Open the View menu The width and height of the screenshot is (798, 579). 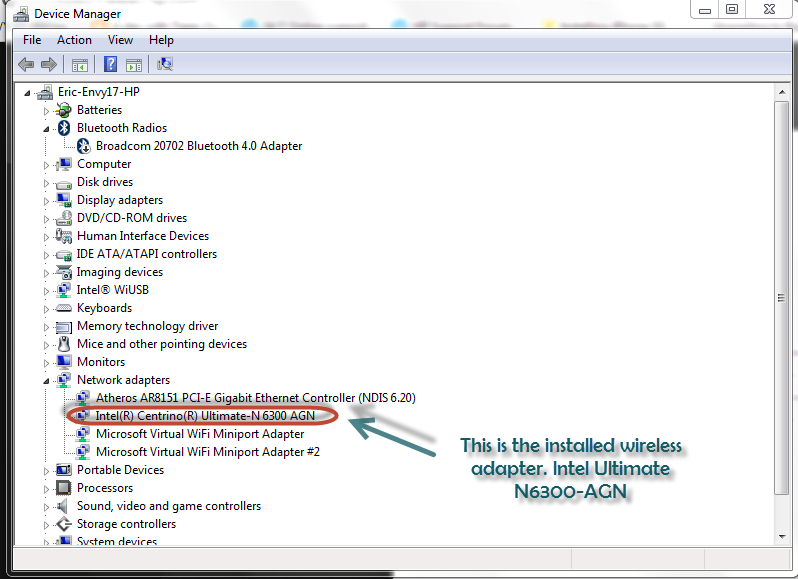[120, 40]
